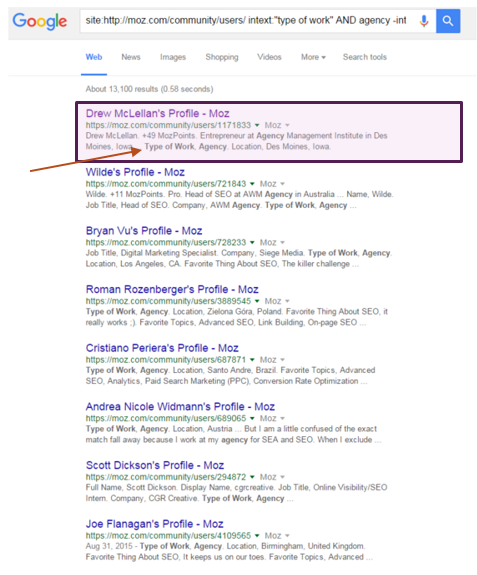This screenshot has width=477, height=575.
Task: Click snippet 'Head of SEO at AWM Agency'
Action: coord(239,194)
